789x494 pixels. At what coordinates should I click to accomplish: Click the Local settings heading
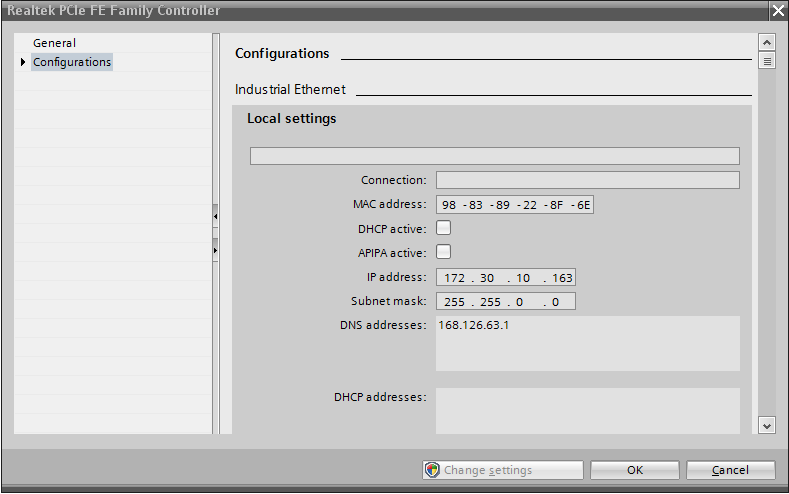tap(291, 118)
